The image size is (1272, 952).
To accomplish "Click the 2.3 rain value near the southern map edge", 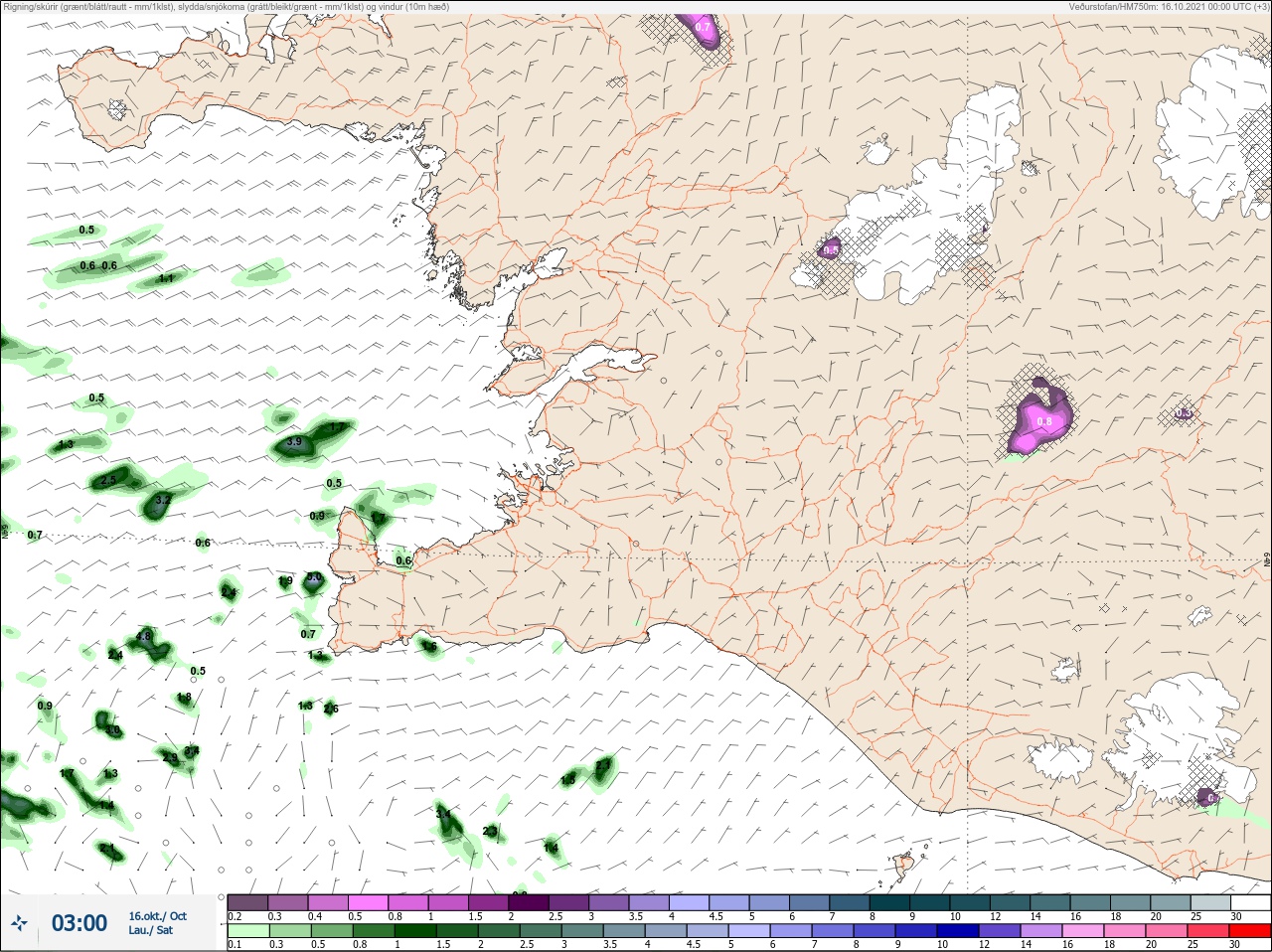I will tap(490, 831).
